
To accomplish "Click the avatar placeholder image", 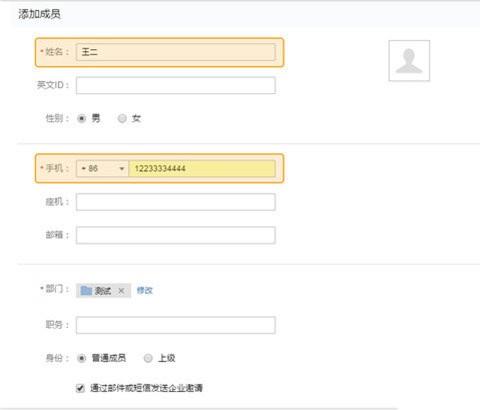I will [x=409, y=60].
